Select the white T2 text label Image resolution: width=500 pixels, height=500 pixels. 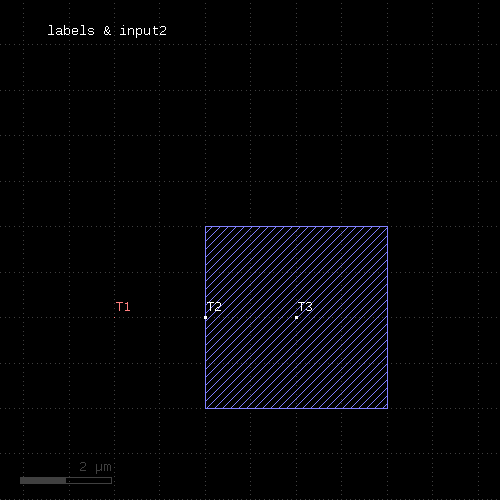pyautogui.click(x=214, y=307)
